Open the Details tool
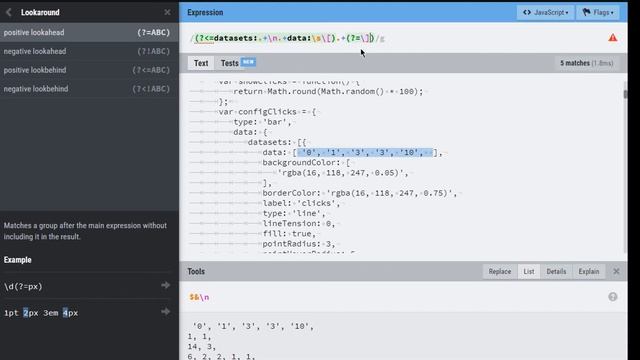 pyautogui.click(x=556, y=271)
